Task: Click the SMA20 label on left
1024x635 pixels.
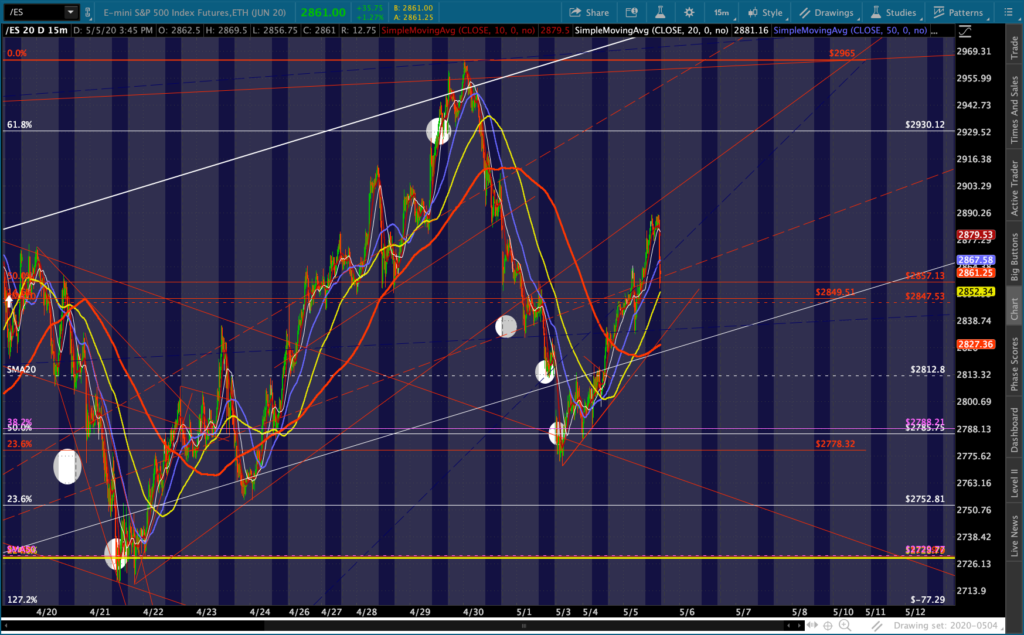Action: [x=21, y=369]
